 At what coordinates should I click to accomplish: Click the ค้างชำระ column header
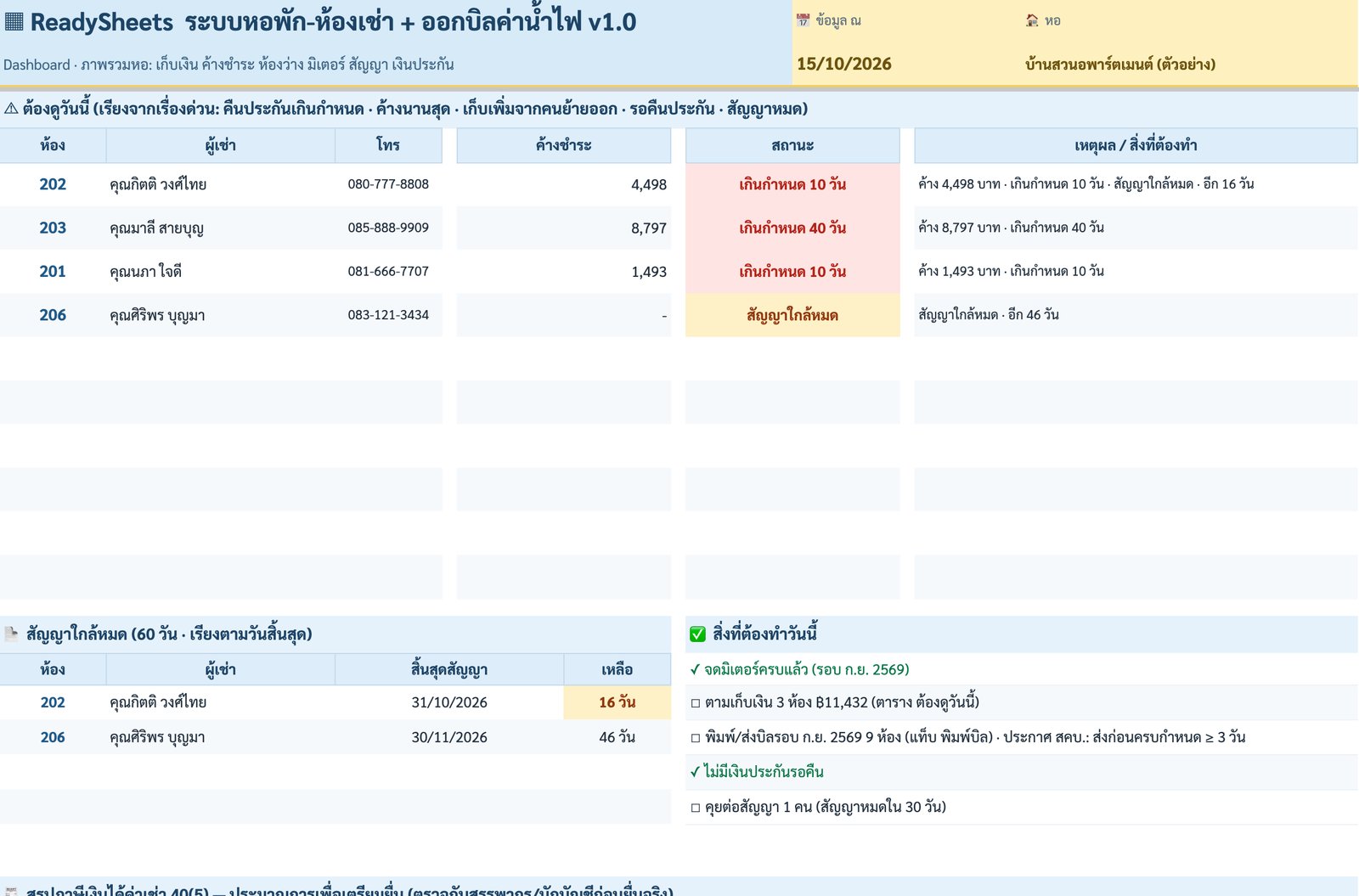[564, 145]
